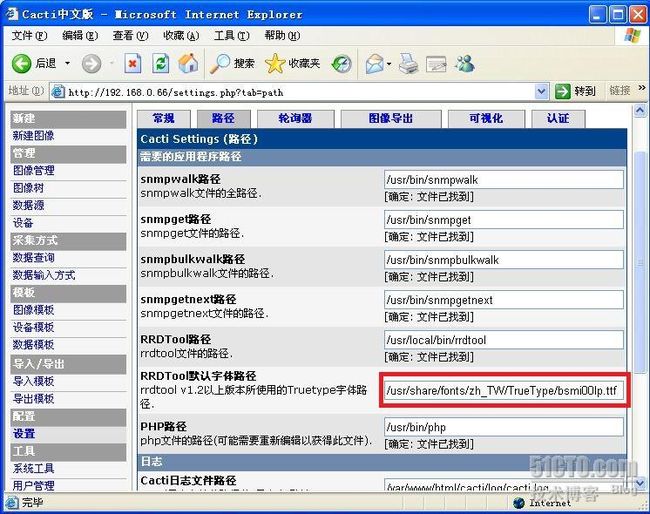Click the scrollbar up arrow

640,111
